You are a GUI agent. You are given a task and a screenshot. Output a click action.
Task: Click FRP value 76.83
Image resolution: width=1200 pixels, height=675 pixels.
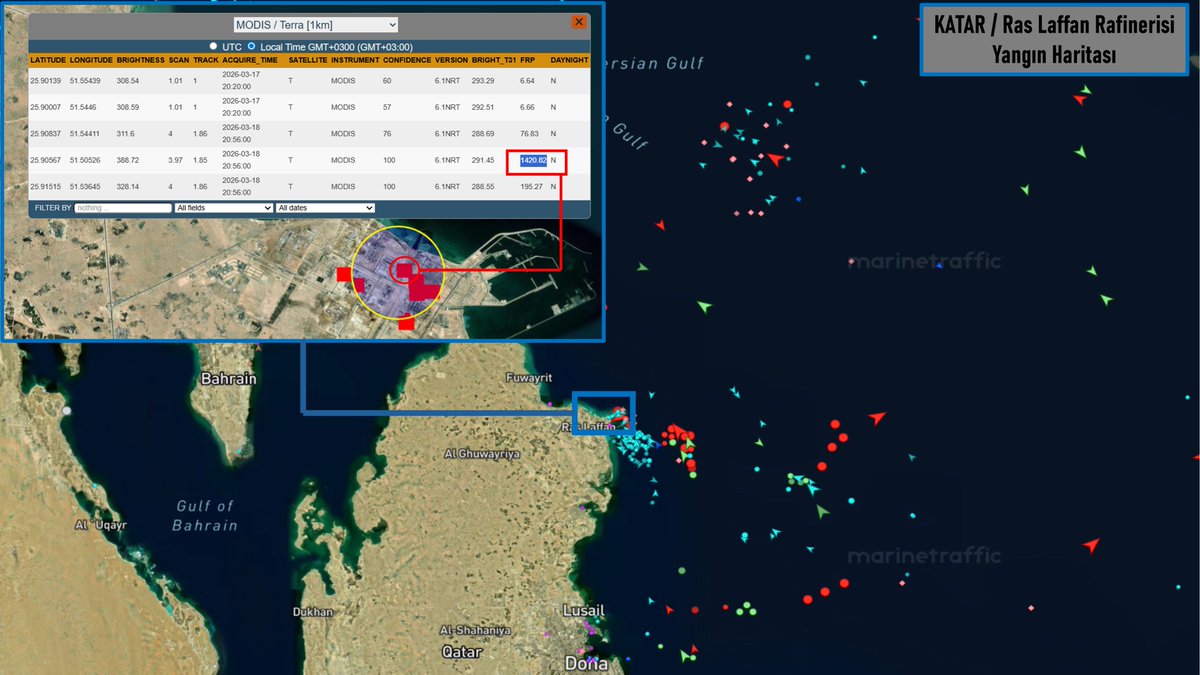point(530,133)
